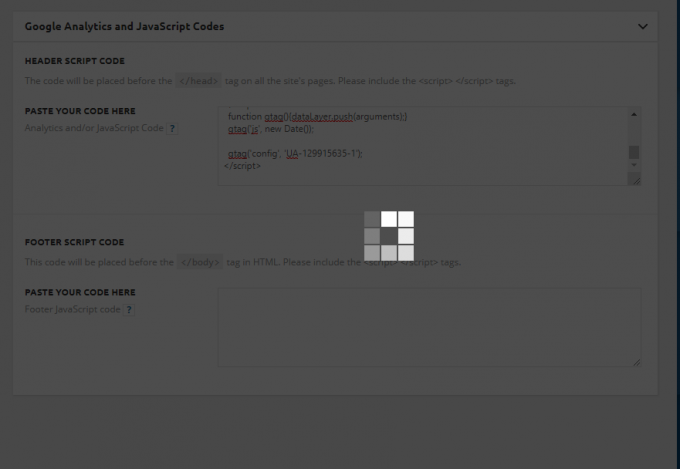Click the '</head>' code tag text
The width and height of the screenshot is (680, 469).
(x=198, y=81)
